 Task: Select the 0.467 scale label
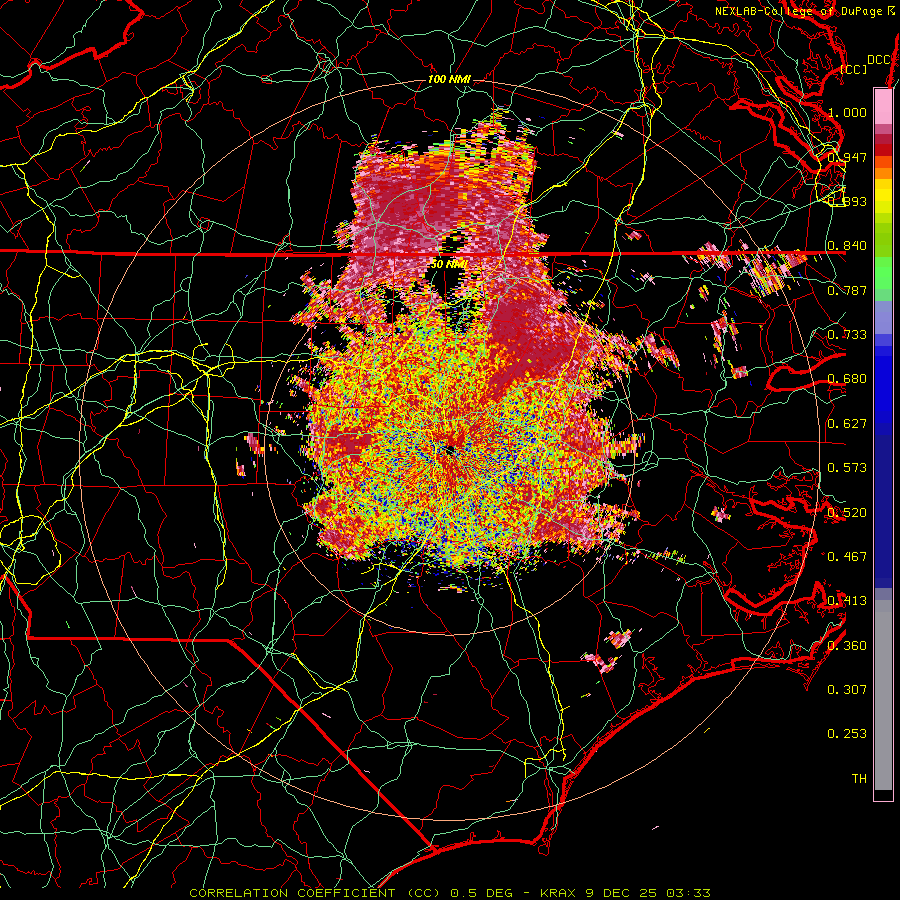click(x=847, y=557)
